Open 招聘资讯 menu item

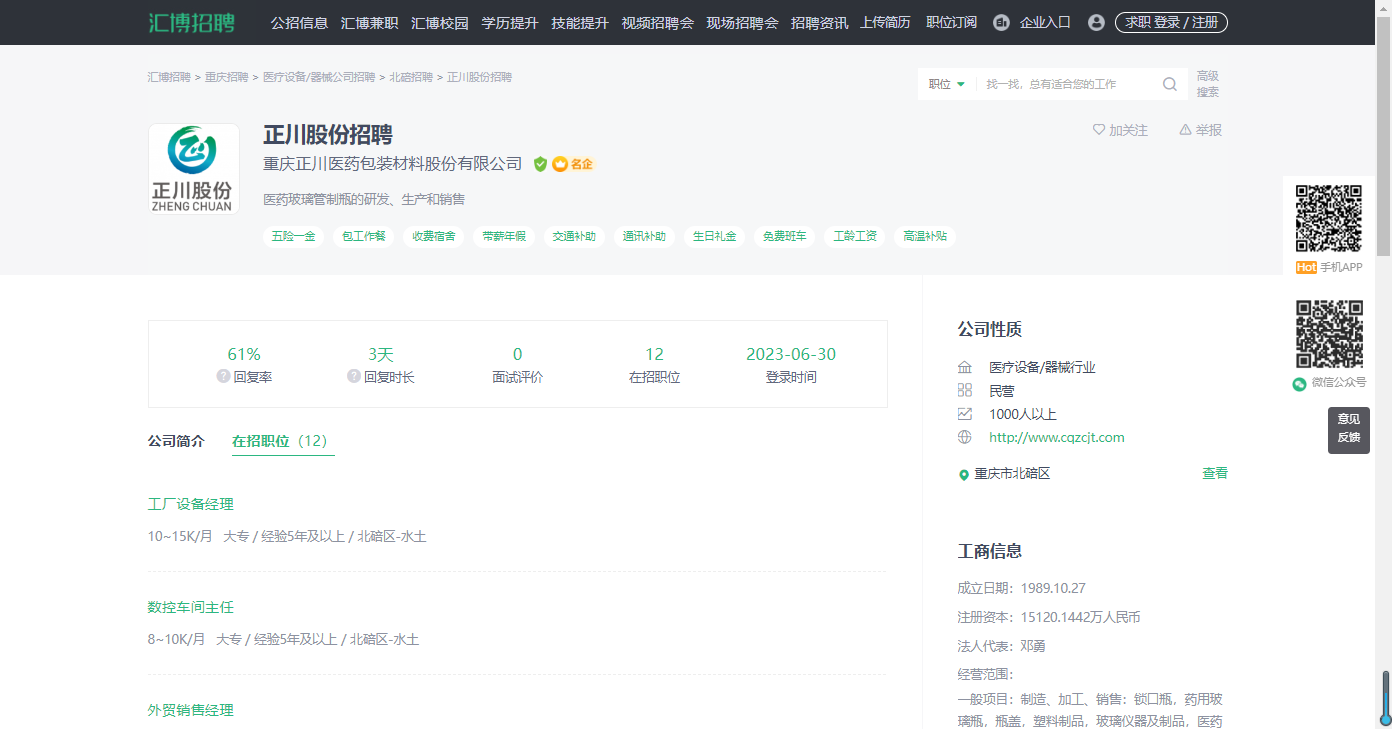point(819,22)
